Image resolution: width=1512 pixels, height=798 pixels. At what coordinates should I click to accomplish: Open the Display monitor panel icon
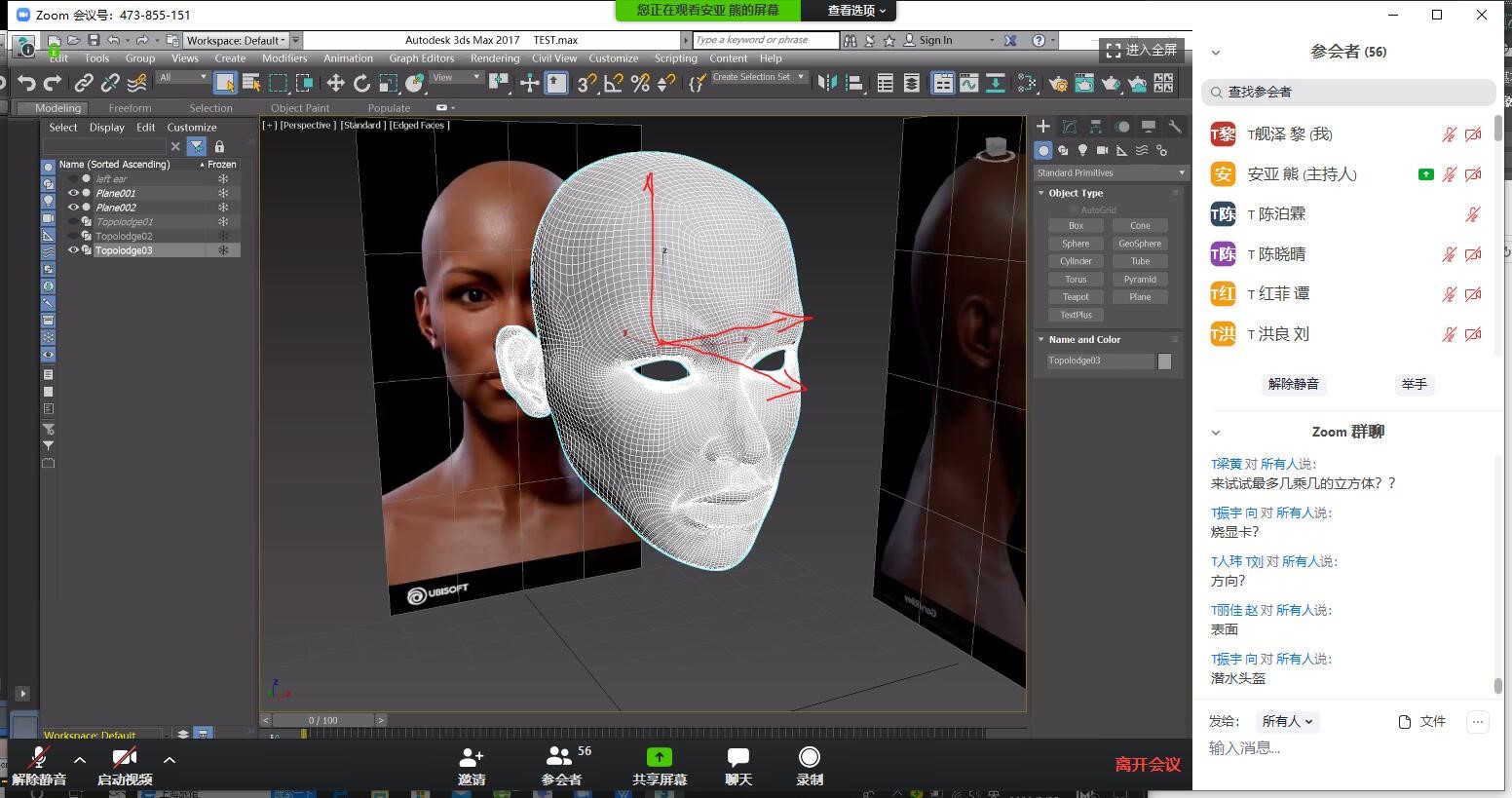point(1149,127)
